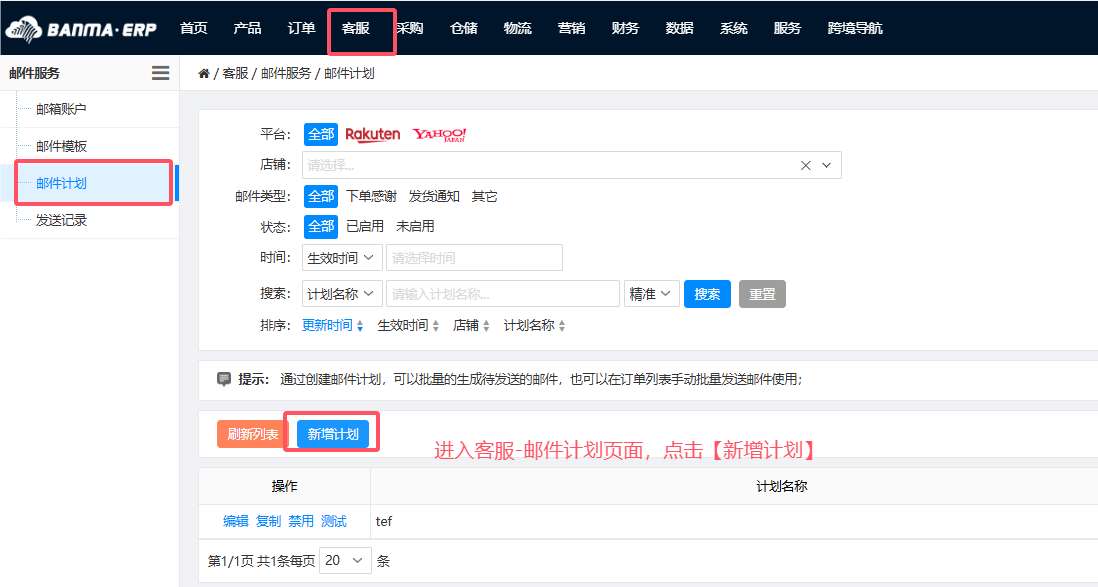Click the BANMA·ERP logo
The image size is (1098, 587).
82,28
